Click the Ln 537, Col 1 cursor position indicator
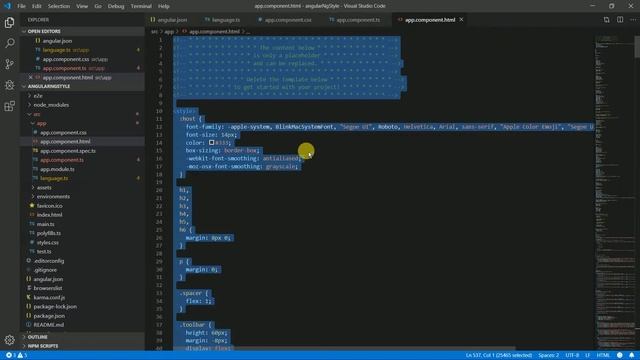 pyautogui.click(x=499, y=355)
